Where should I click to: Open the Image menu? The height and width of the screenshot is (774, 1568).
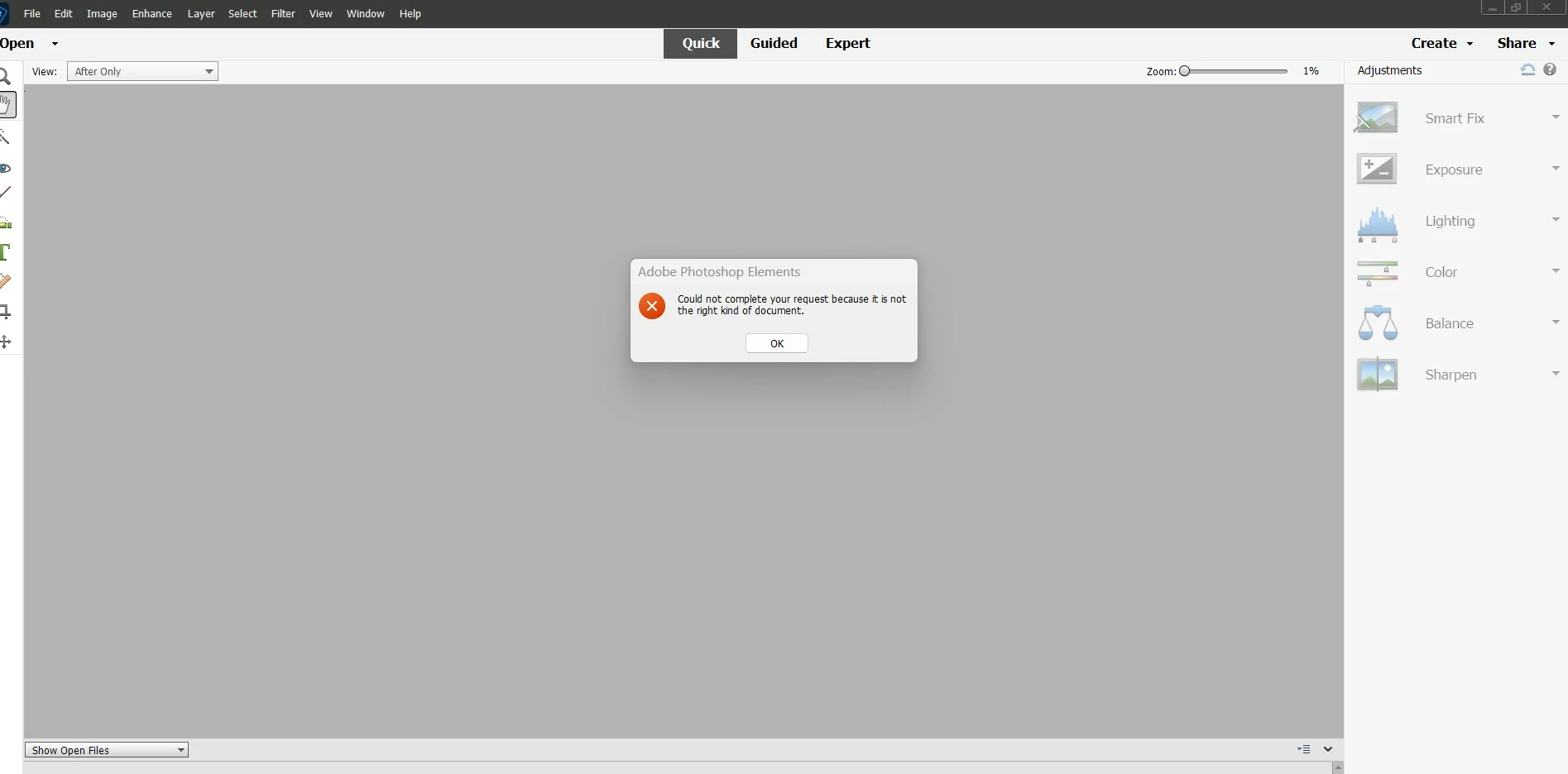point(102,14)
